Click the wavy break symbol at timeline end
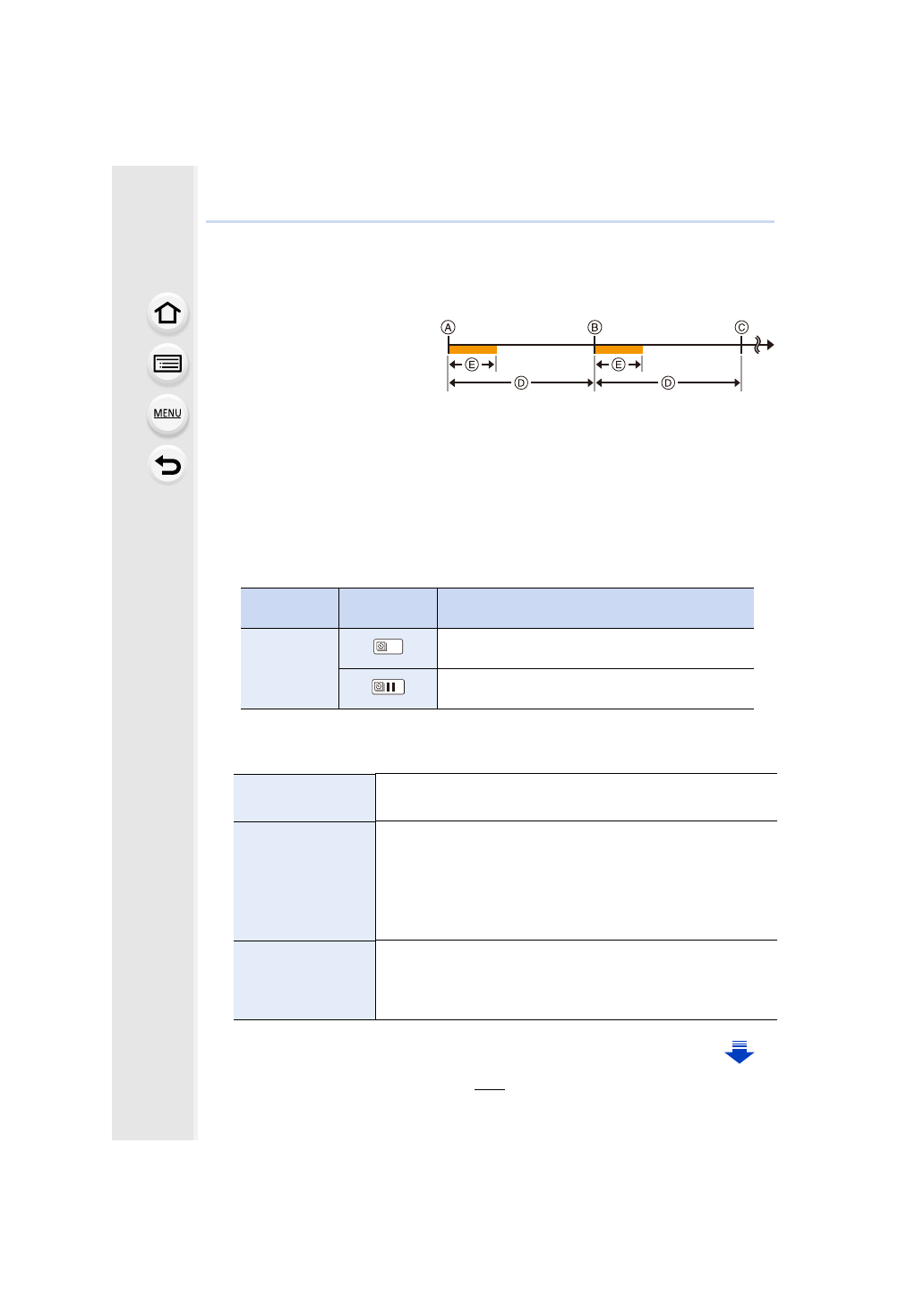 point(759,345)
